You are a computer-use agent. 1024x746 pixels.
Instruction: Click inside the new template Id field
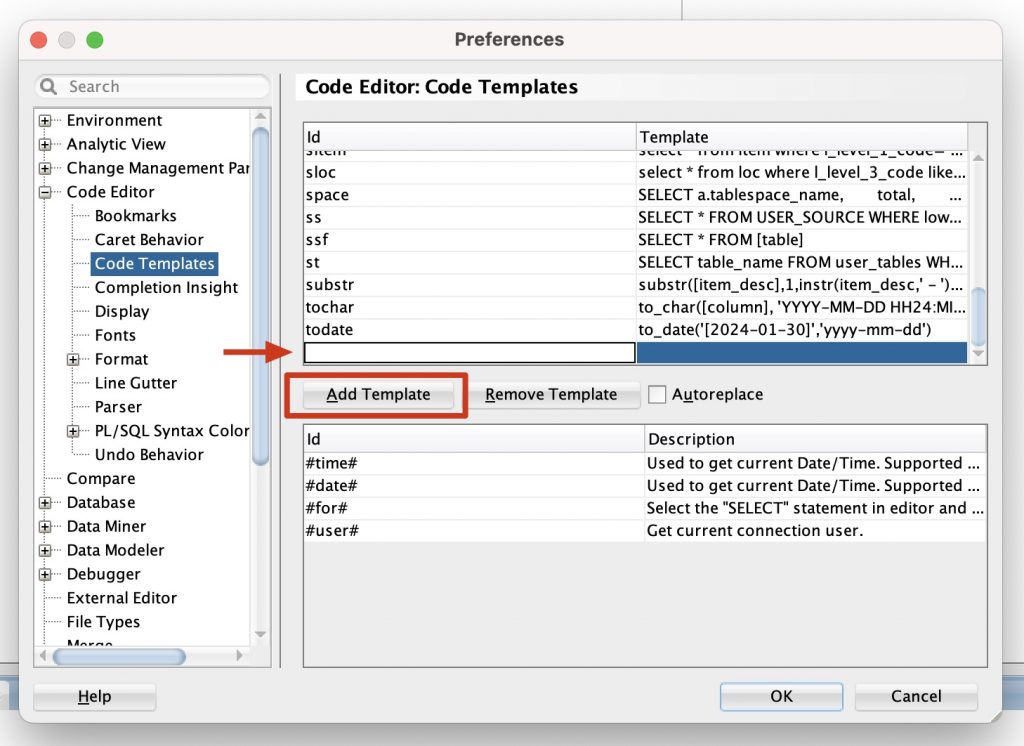(470, 352)
